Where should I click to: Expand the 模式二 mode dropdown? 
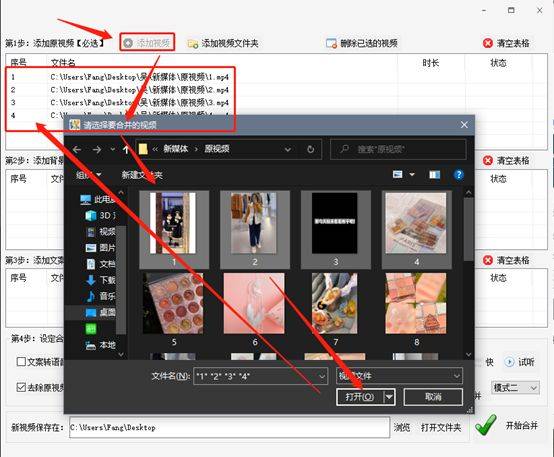click(516, 388)
